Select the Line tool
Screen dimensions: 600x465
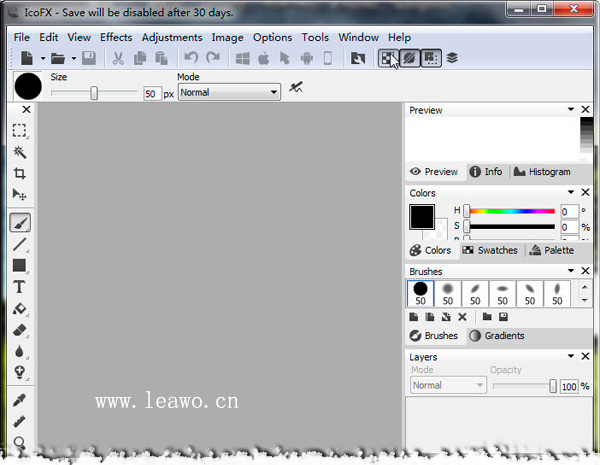[20, 244]
